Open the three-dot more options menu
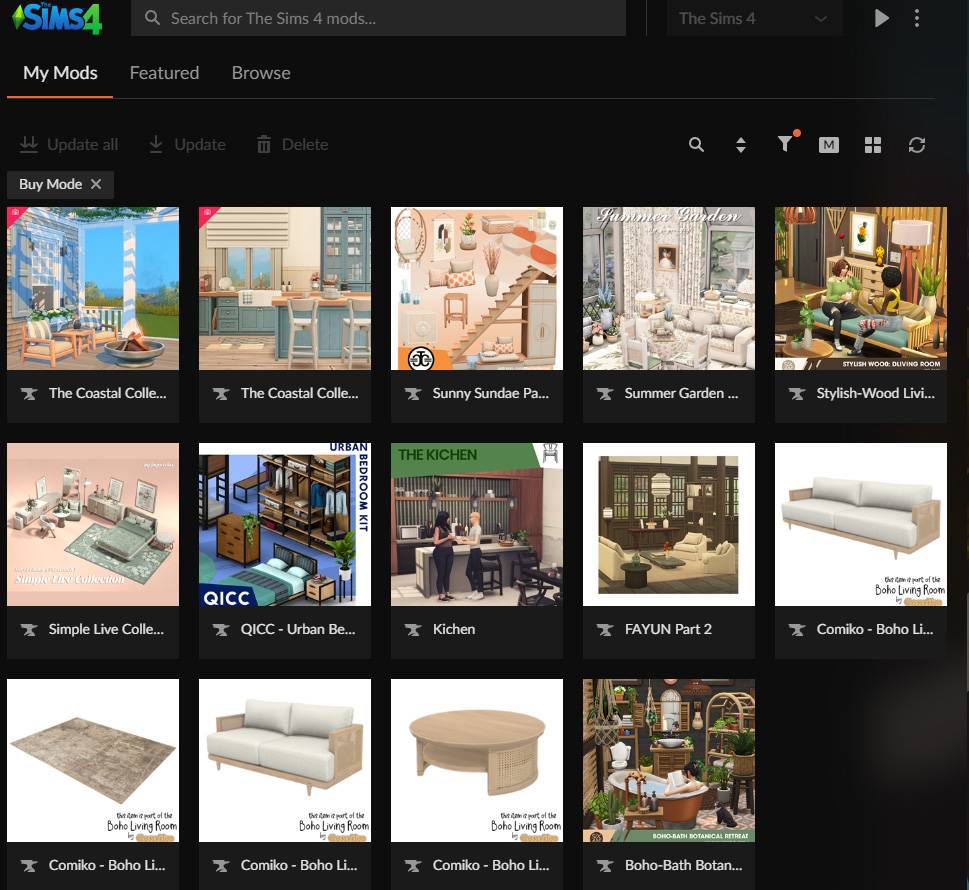Image resolution: width=969 pixels, height=890 pixels. (x=916, y=18)
